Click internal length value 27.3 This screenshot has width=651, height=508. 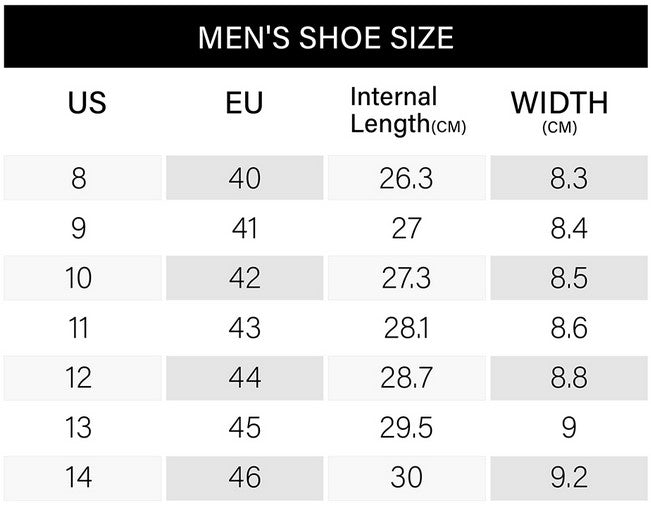pyautogui.click(x=406, y=278)
